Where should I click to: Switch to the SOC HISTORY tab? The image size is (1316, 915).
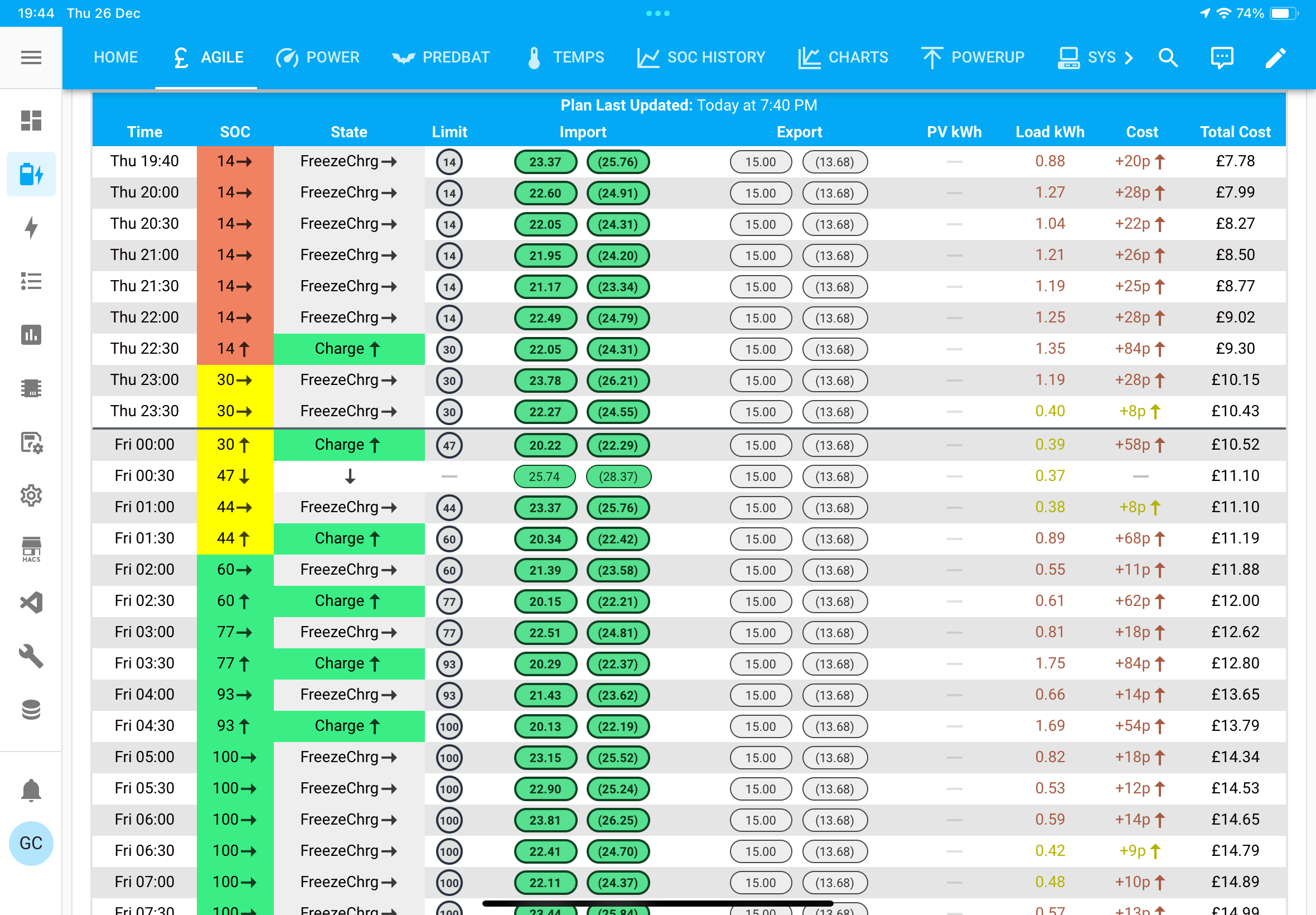tap(701, 57)
